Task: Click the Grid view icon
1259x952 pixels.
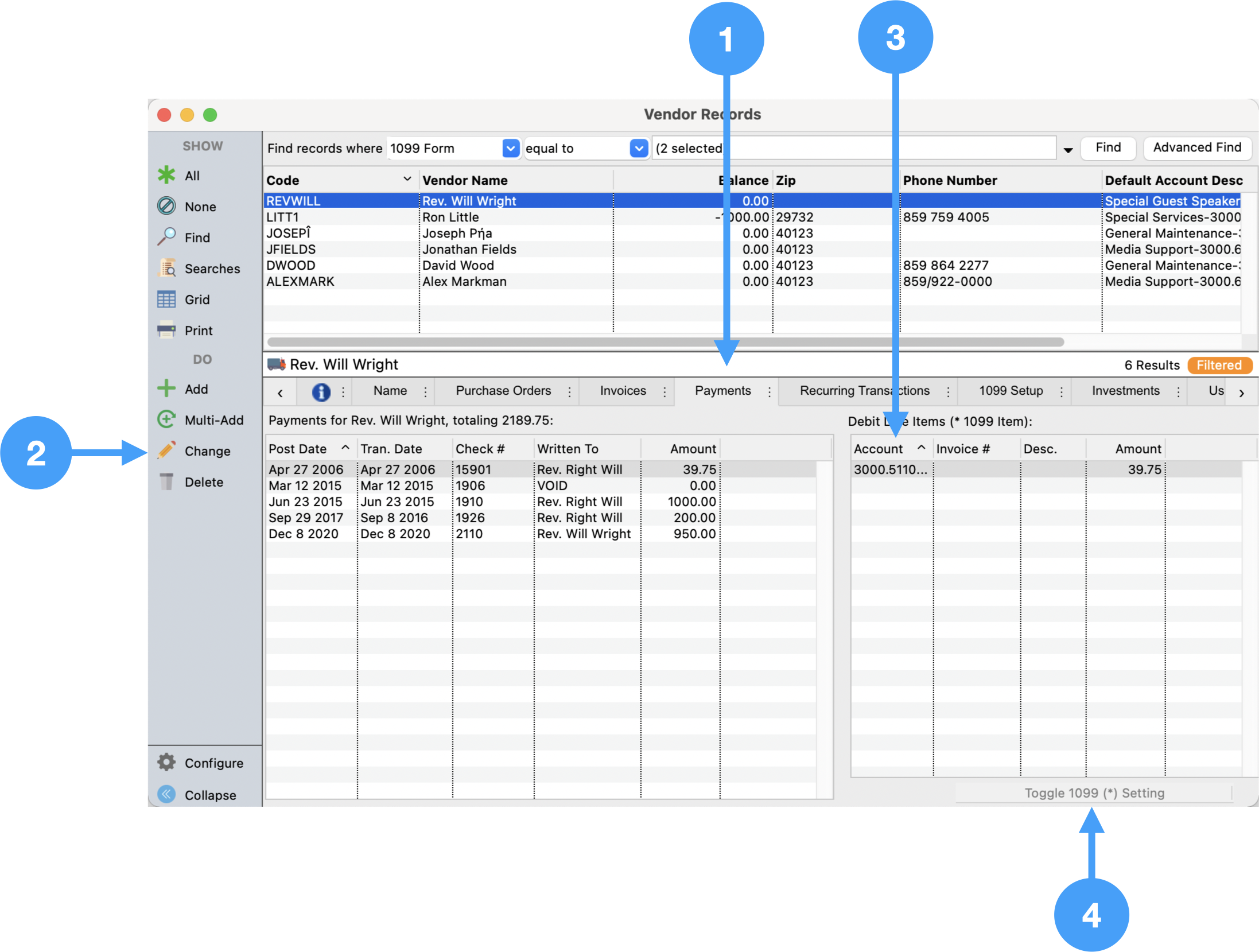Action: (x=166, y=300)
